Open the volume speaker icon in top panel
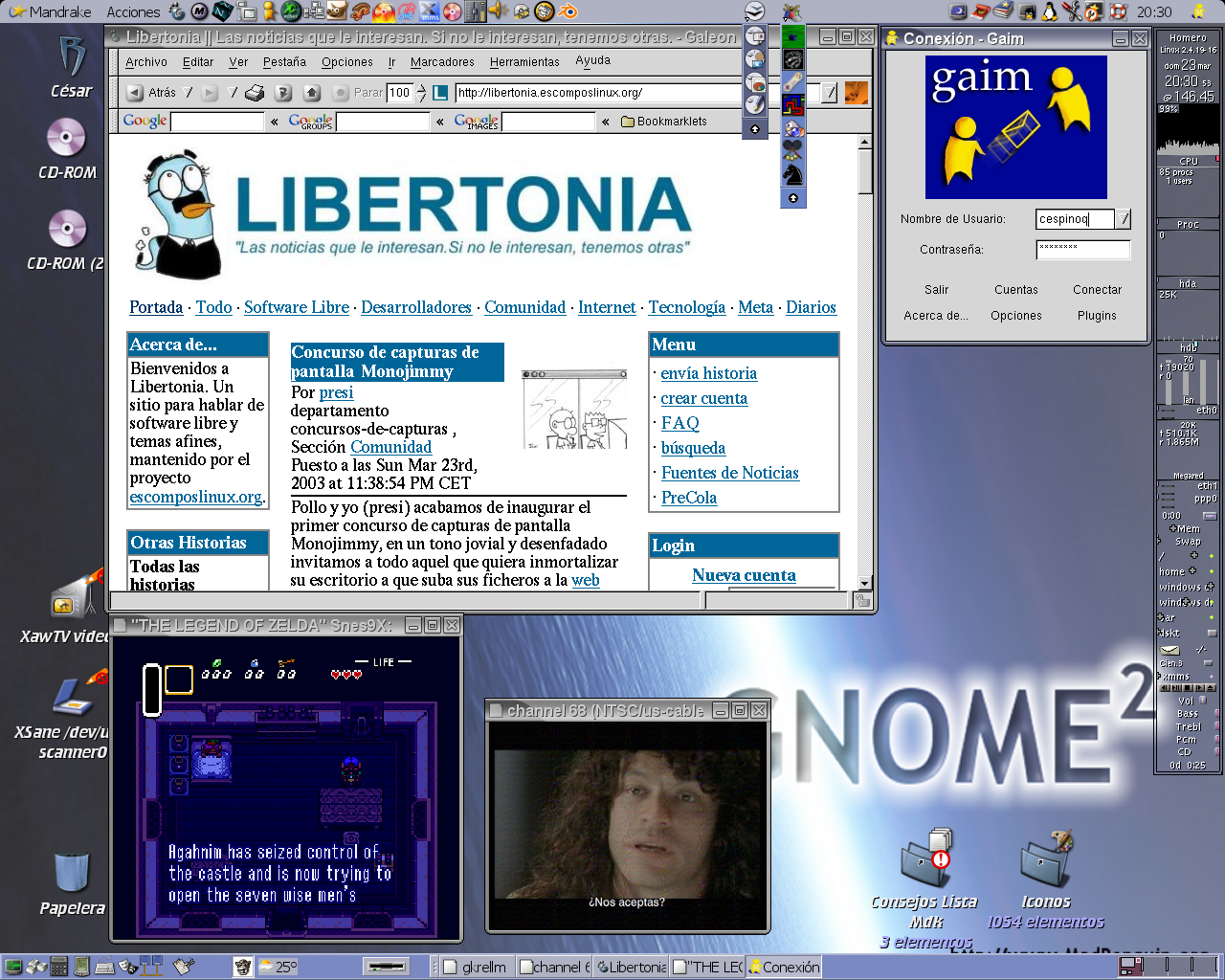Viewport: 1225px width, 980px height. 500,11
